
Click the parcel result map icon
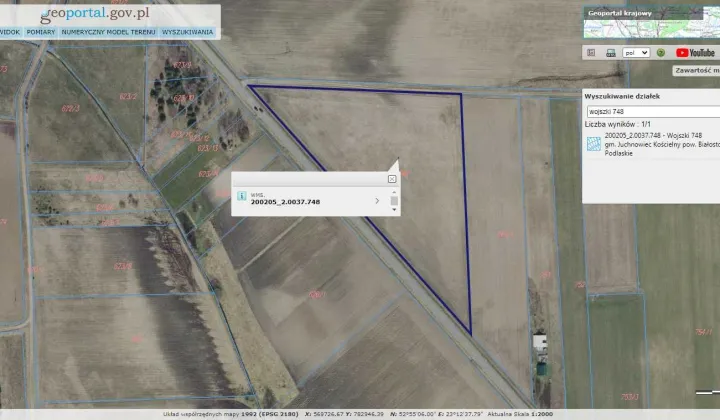point(594,144)
